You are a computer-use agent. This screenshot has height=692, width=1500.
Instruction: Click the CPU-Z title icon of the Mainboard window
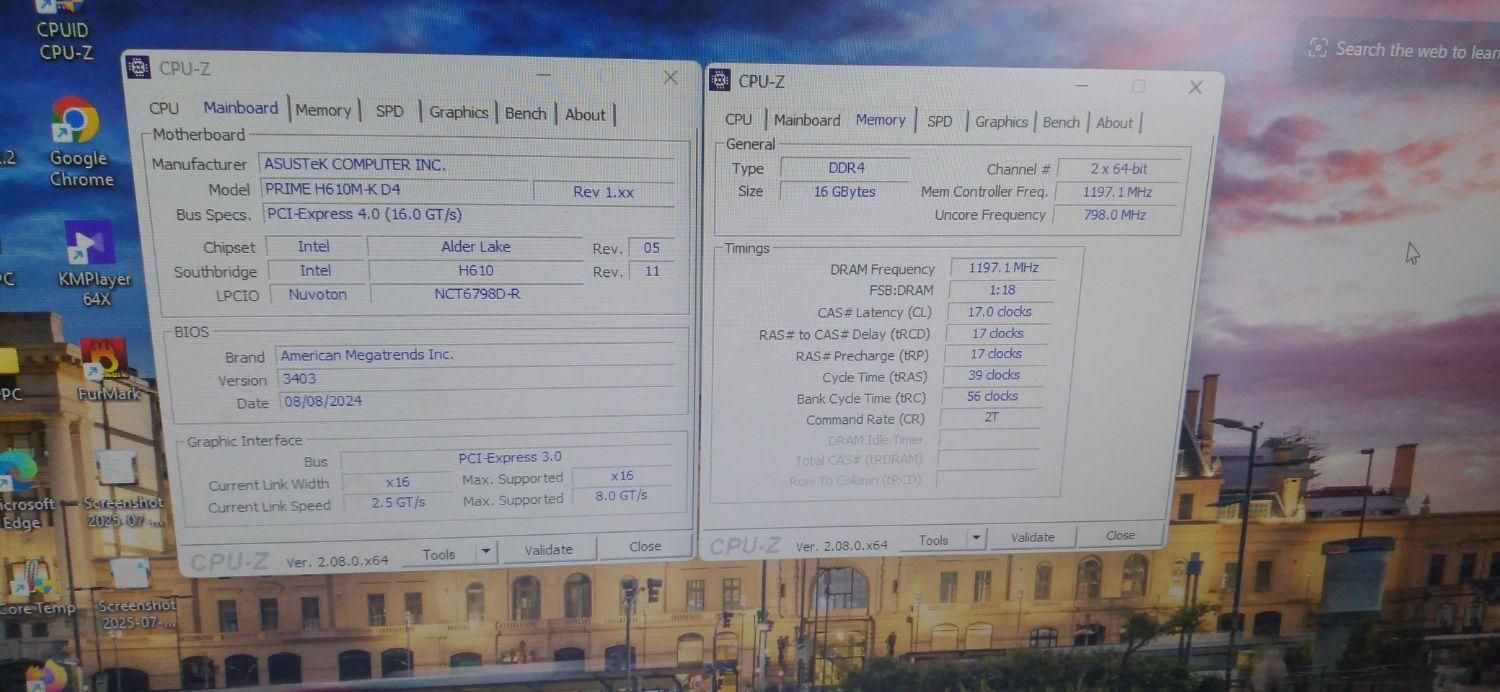pos(137,68)
